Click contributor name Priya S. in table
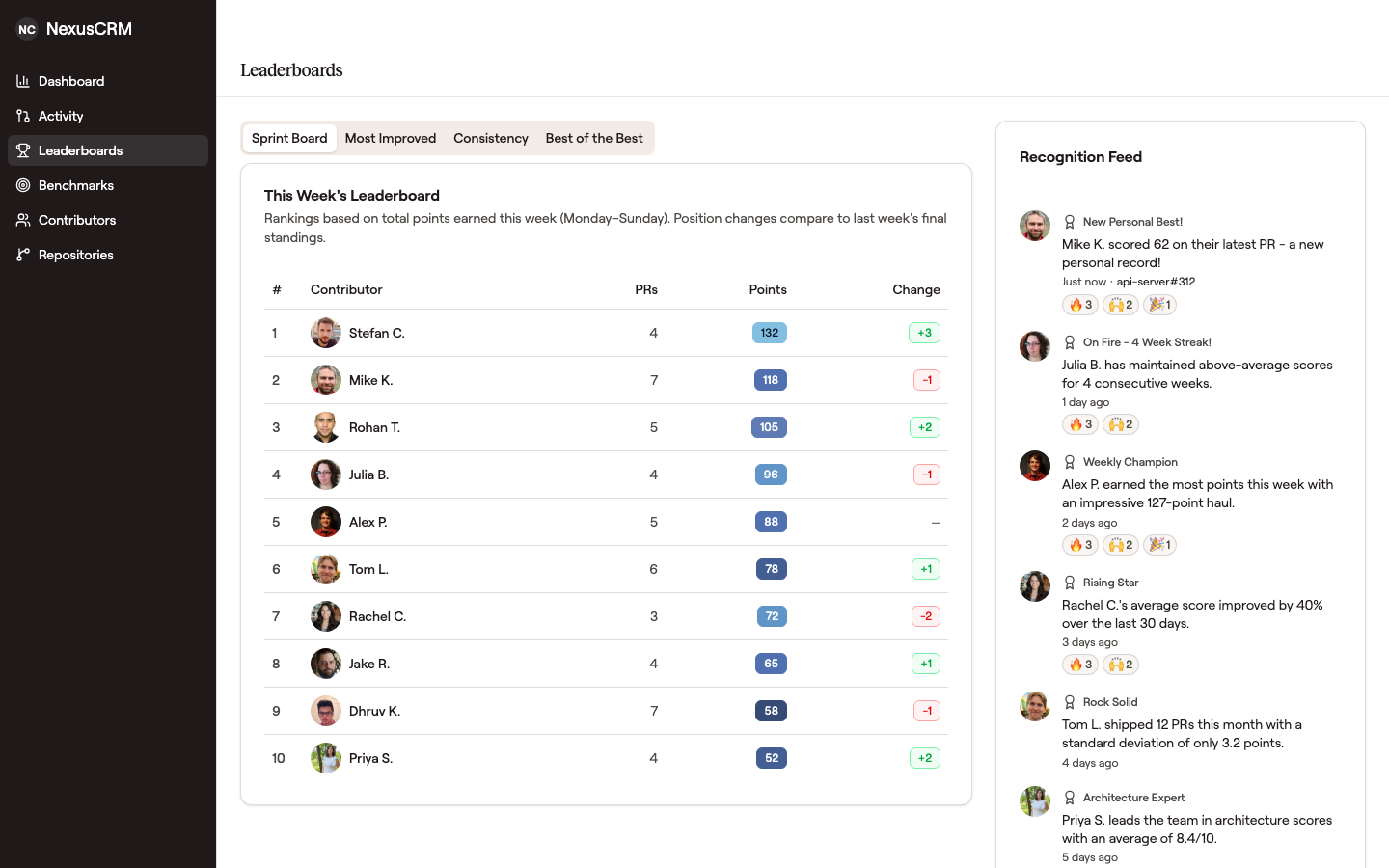 coord(370,758)
